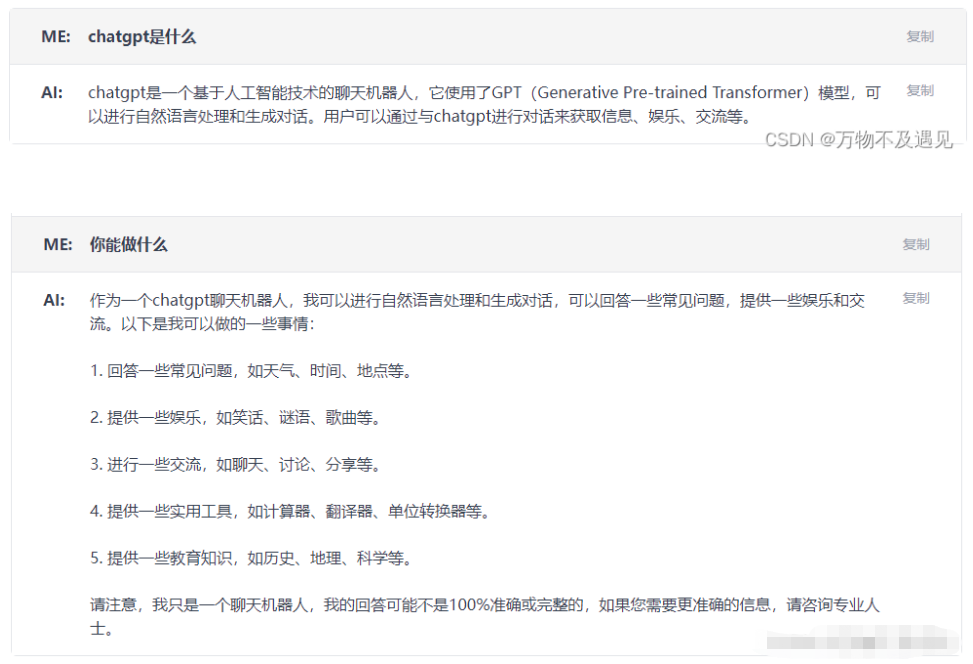Click the ME label before "你能做什么"

[x=58, y=245]
